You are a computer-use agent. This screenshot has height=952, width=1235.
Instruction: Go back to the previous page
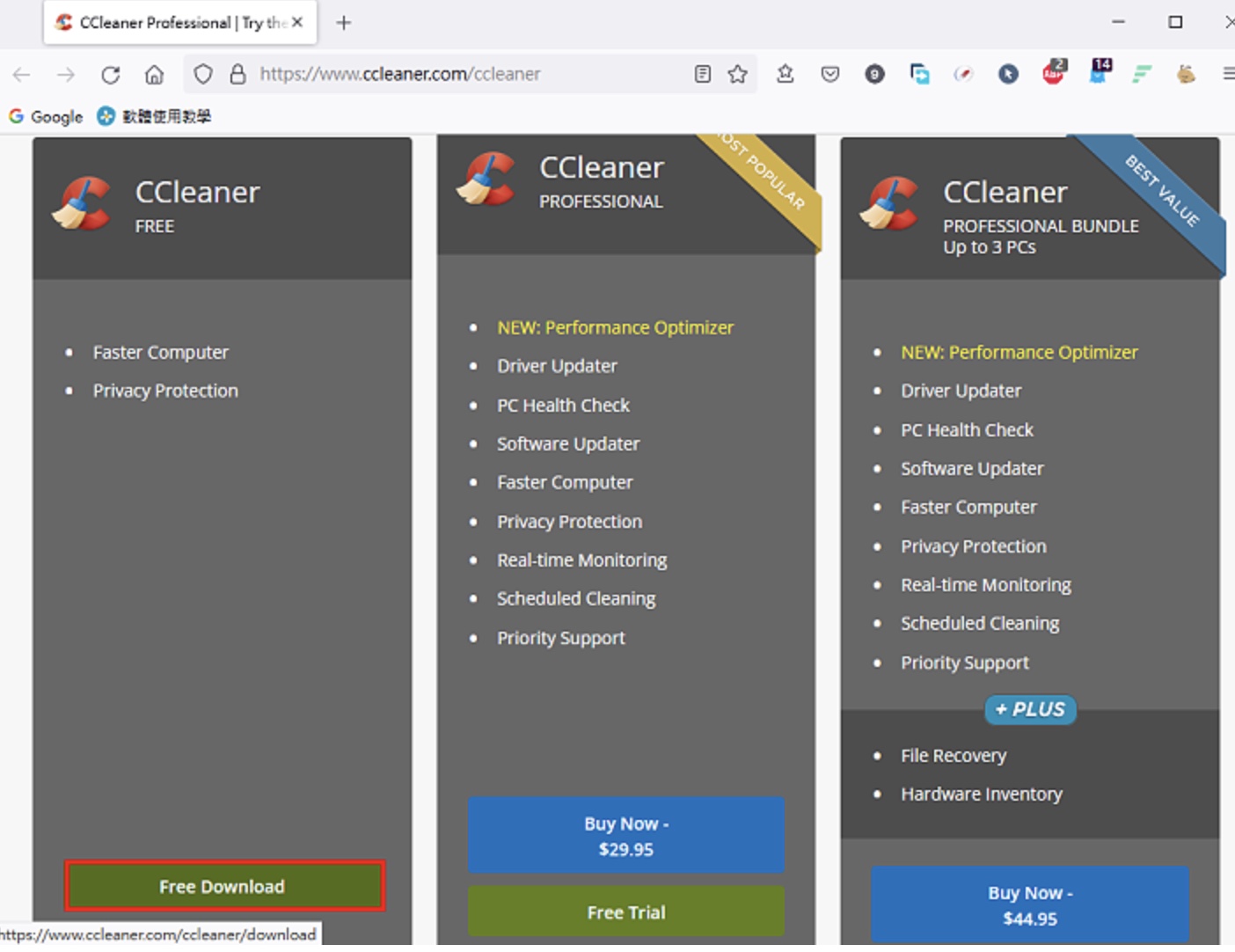22,75
